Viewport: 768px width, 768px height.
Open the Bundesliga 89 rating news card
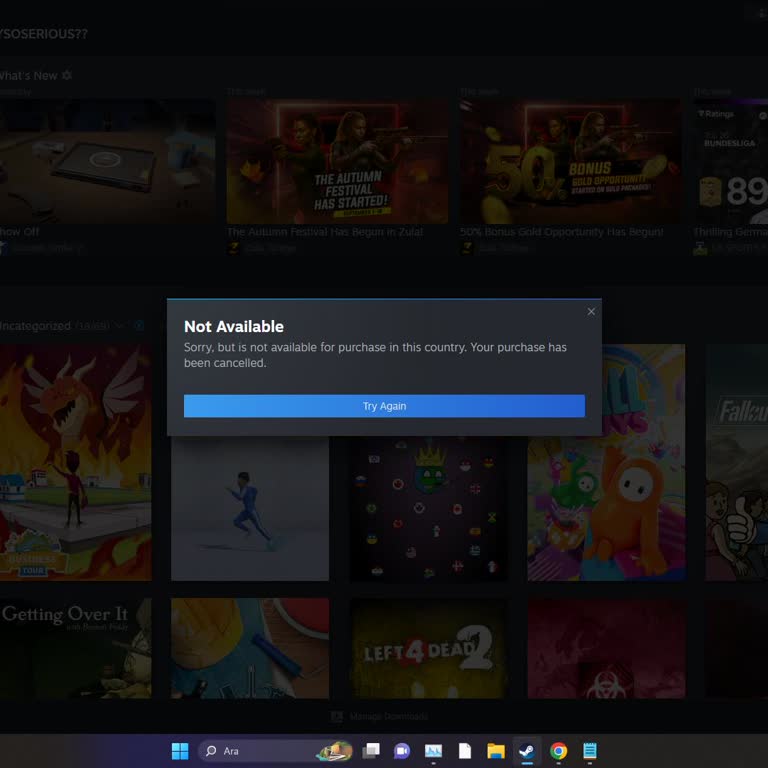click(730, 162)
